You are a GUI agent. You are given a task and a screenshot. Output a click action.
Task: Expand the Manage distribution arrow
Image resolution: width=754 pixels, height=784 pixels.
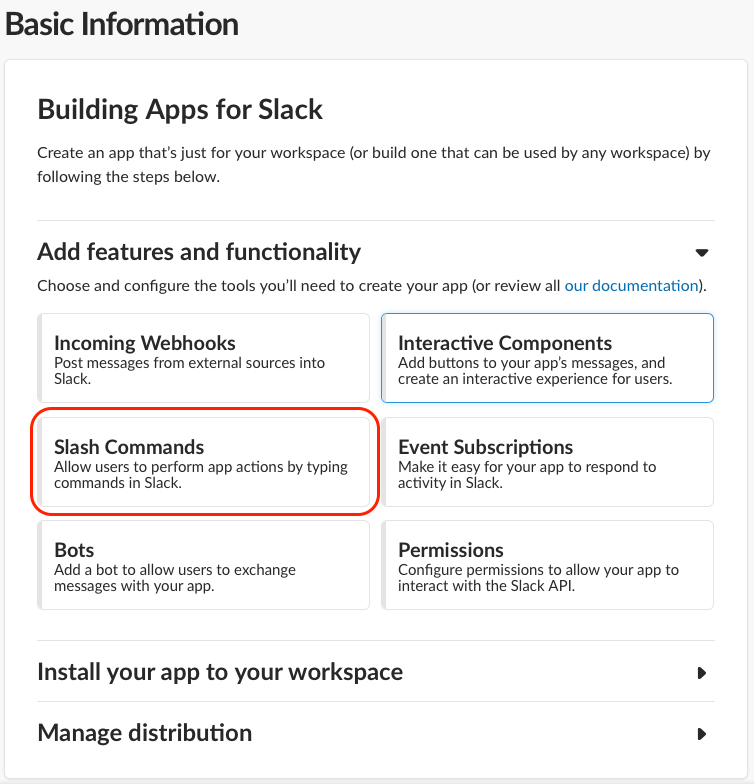coord(702,734)
